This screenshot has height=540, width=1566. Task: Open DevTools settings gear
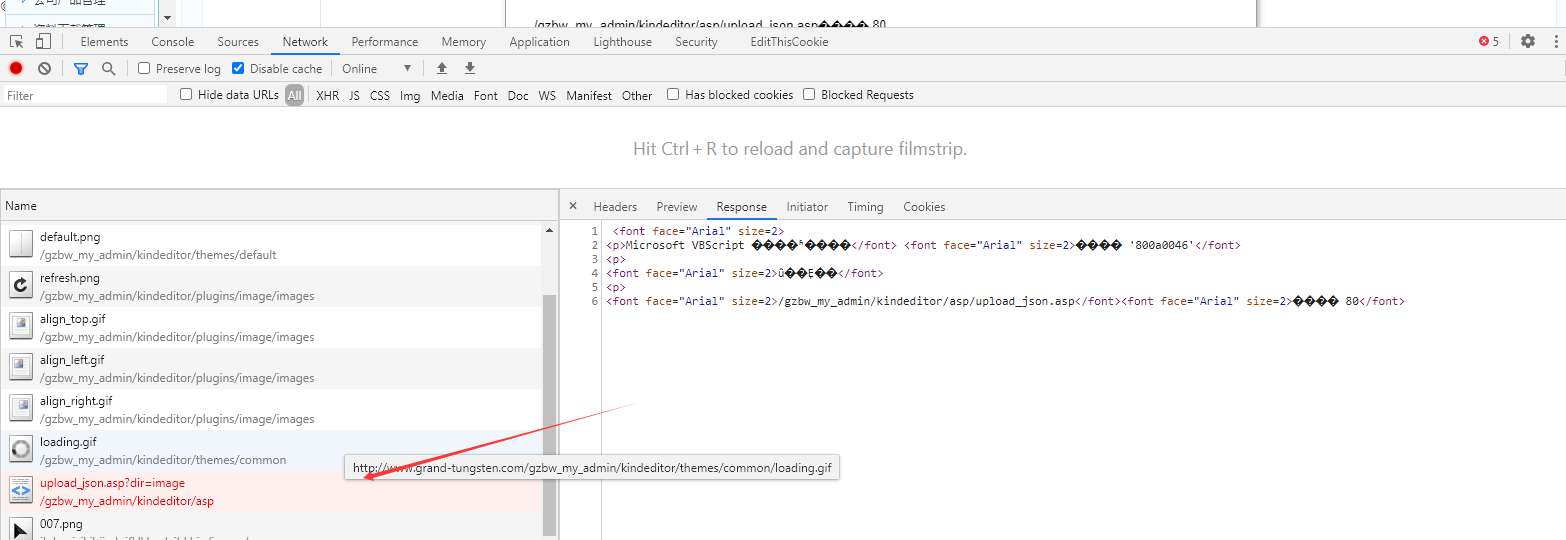1527,41
